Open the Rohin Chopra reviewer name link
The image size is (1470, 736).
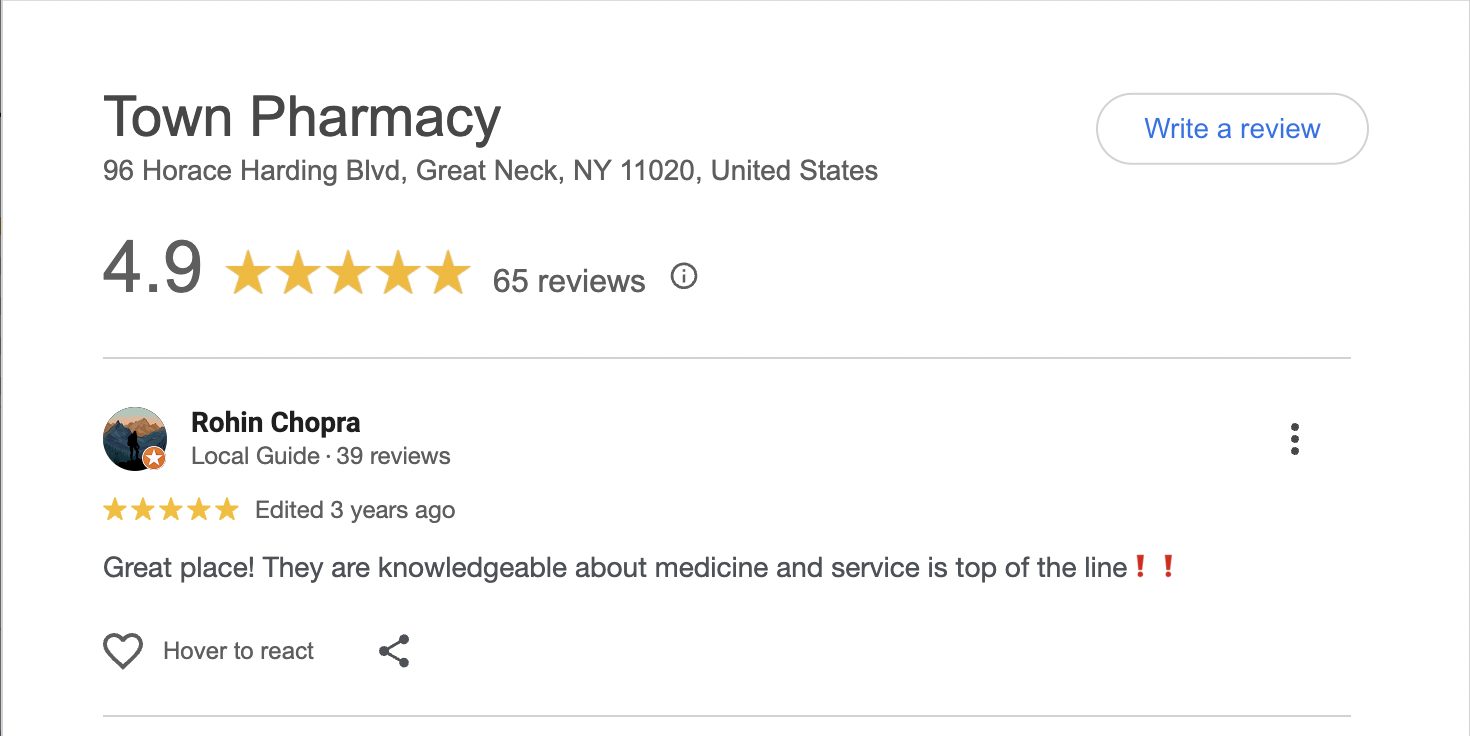(x=275, y=422)
